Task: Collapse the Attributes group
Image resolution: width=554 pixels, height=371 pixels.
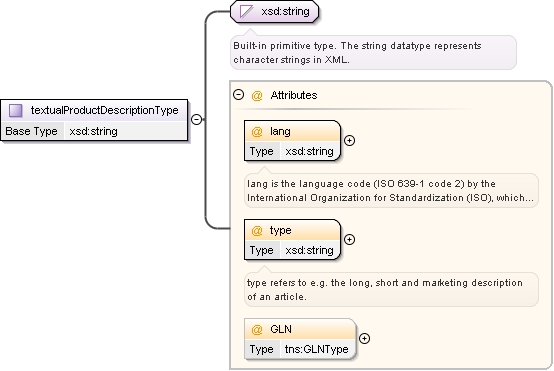Action: (x=239, y=95)
